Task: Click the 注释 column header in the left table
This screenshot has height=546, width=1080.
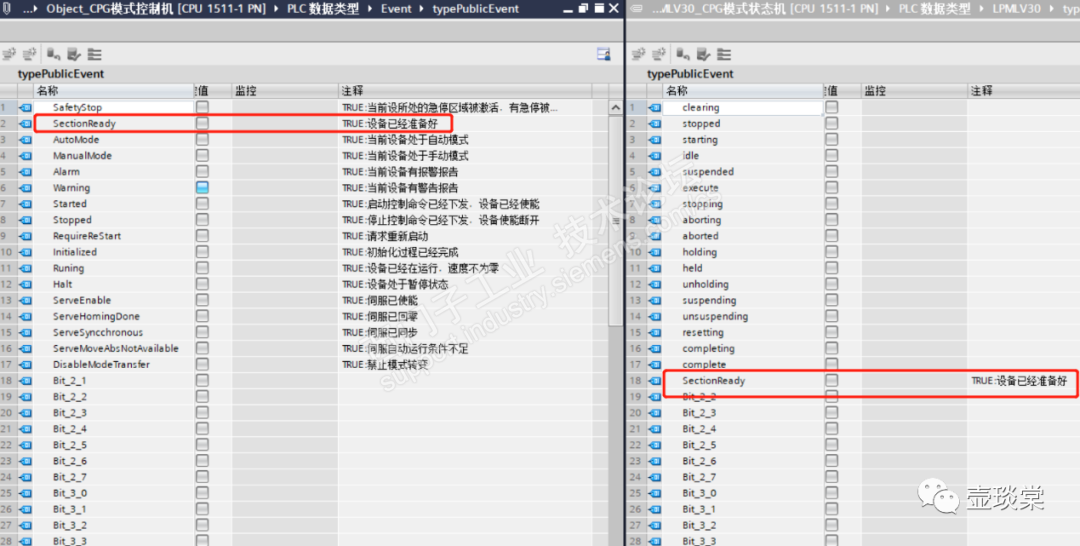Action: (465, 90)
